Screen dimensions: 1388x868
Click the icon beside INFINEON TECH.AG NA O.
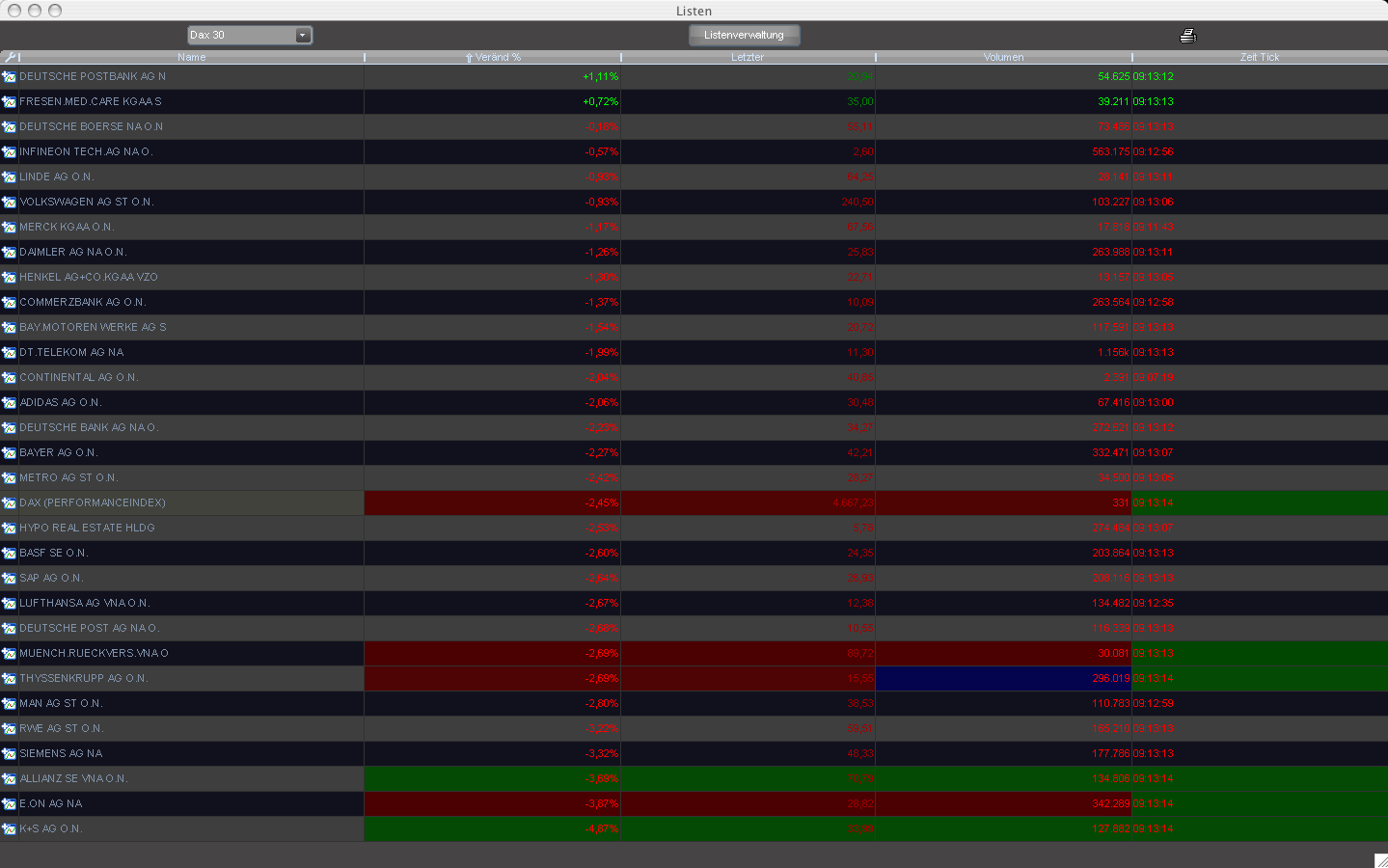(9, 151)
